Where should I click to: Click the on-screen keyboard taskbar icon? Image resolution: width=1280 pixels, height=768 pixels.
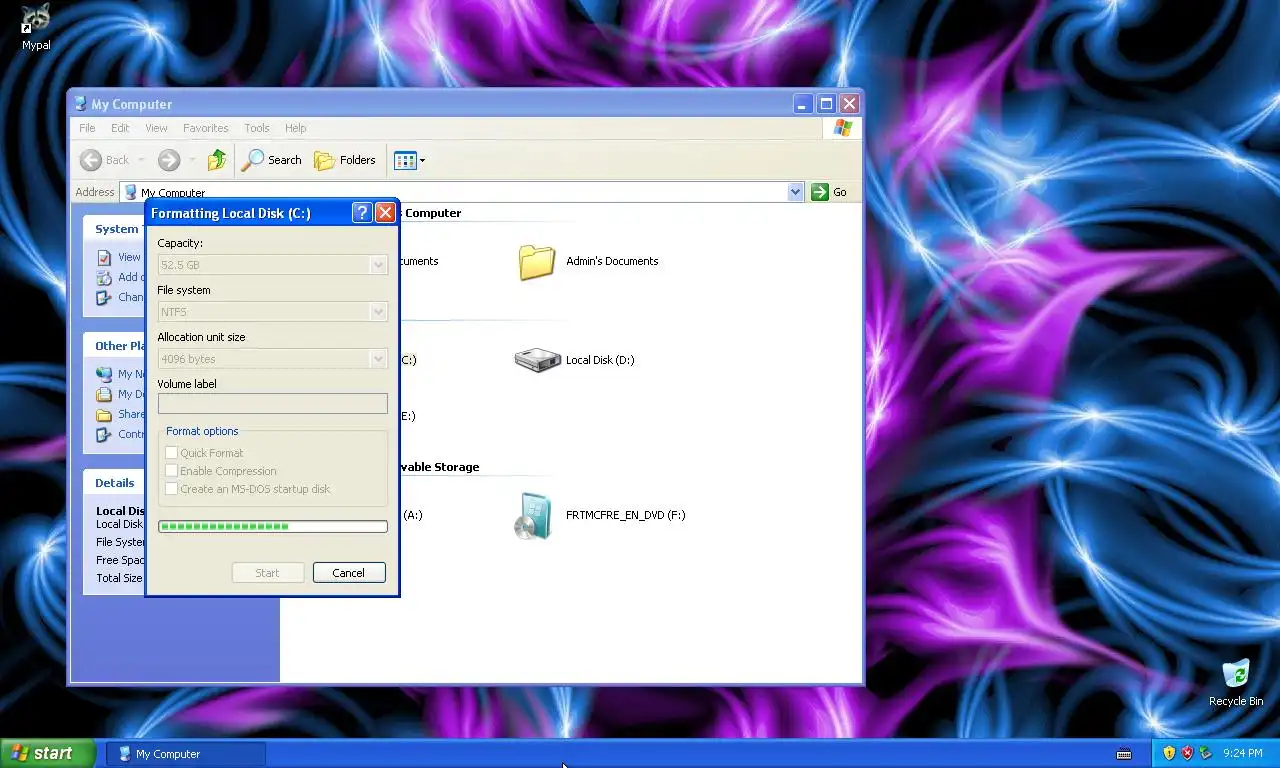coord(1124,754)
